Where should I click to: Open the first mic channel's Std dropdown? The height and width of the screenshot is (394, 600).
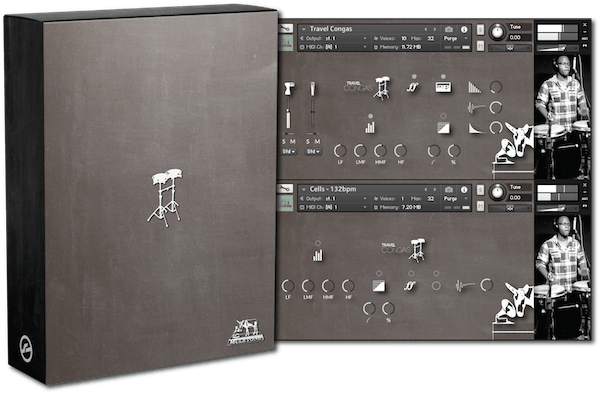(x=289, y=151)
